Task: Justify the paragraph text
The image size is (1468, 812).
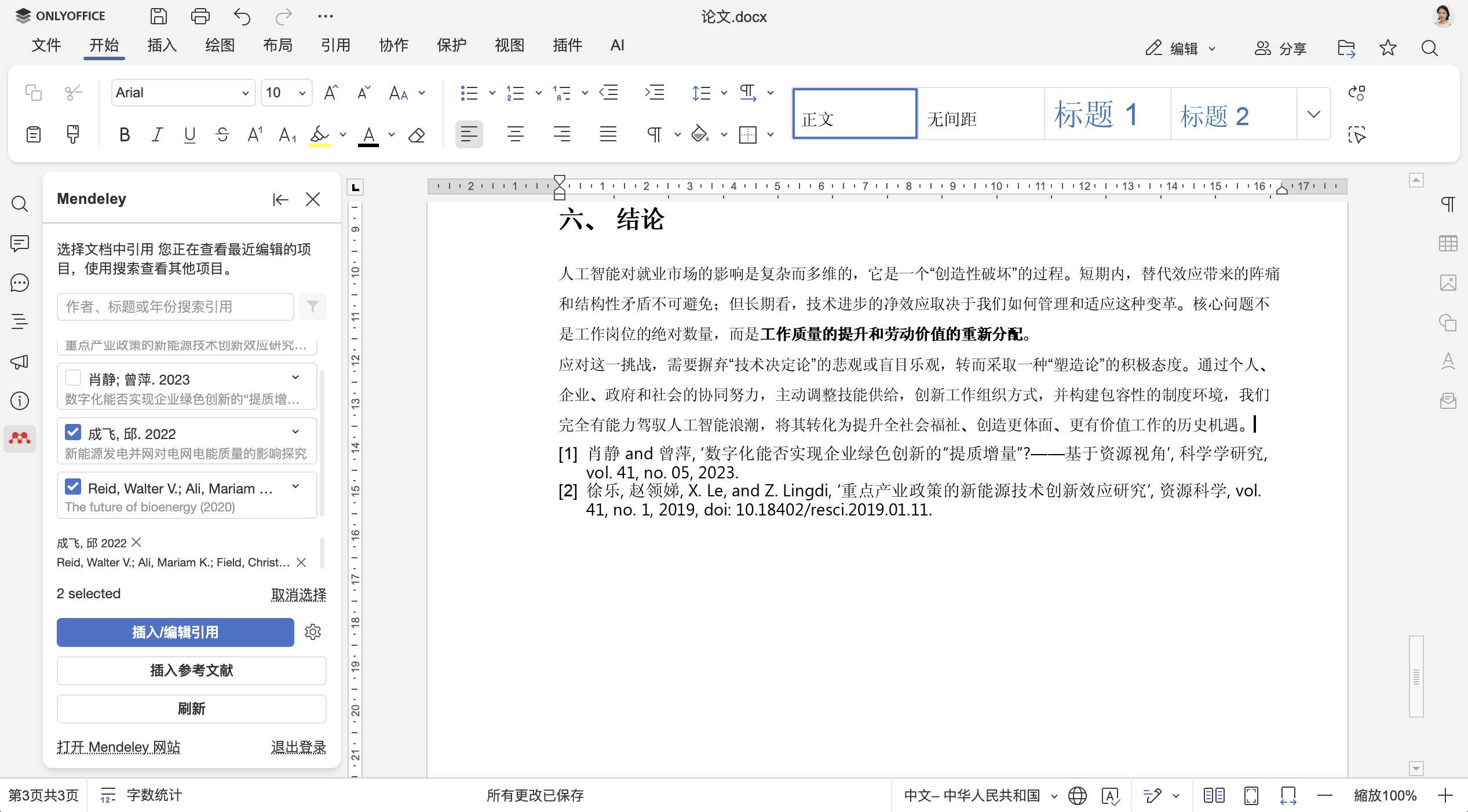Action: [608, 135]
